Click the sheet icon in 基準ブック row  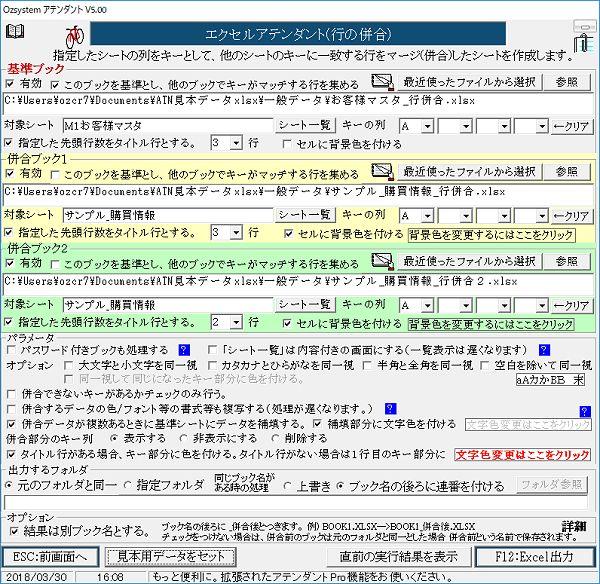click(x=382, y=82)
